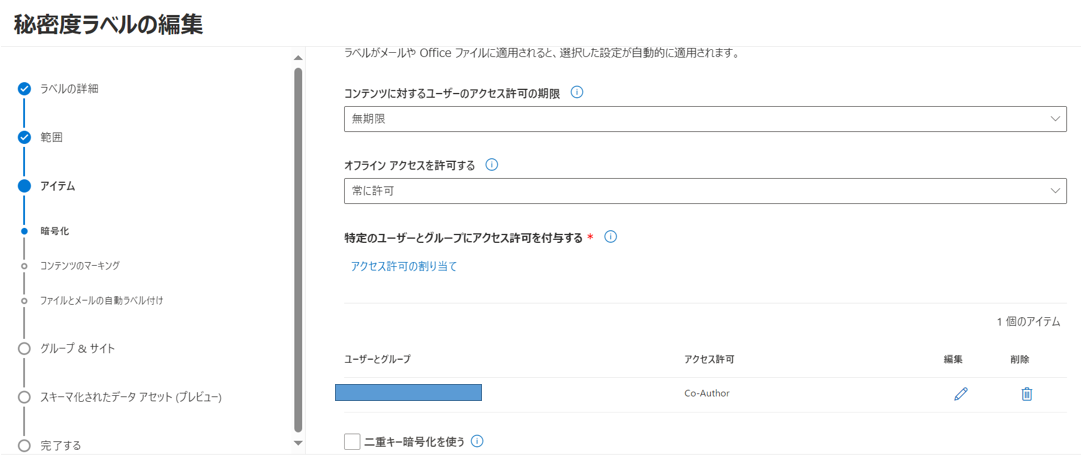Select the 完了する step circle
Screen dimensions: 1084x469
(x=24, y=445)
